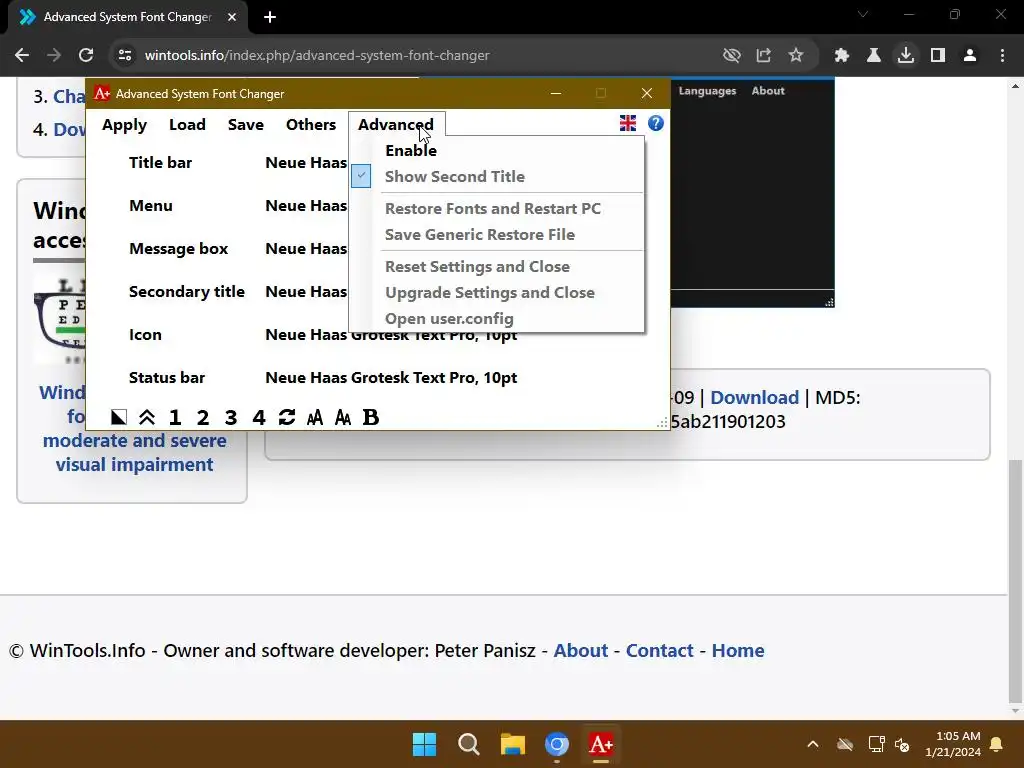The height and width of the screenshot is (768, 1024).
Task: Open Chrome downloads icon
Action: tap(905, 56)
